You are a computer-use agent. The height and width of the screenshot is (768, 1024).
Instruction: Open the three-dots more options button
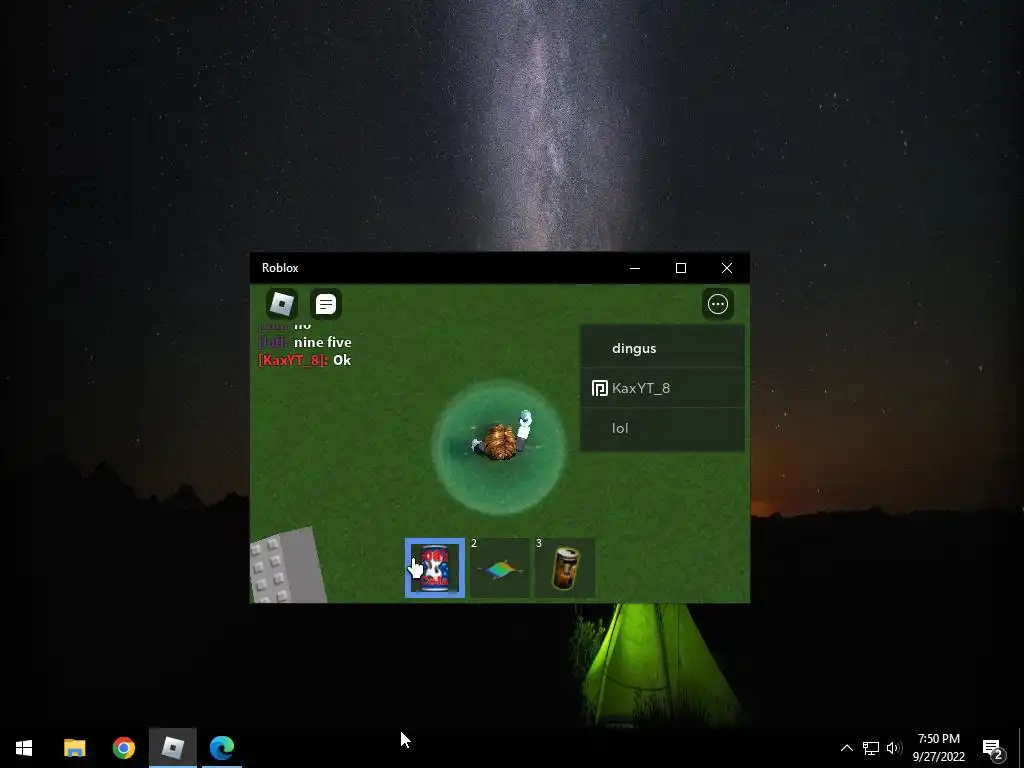tap(718, 304)
